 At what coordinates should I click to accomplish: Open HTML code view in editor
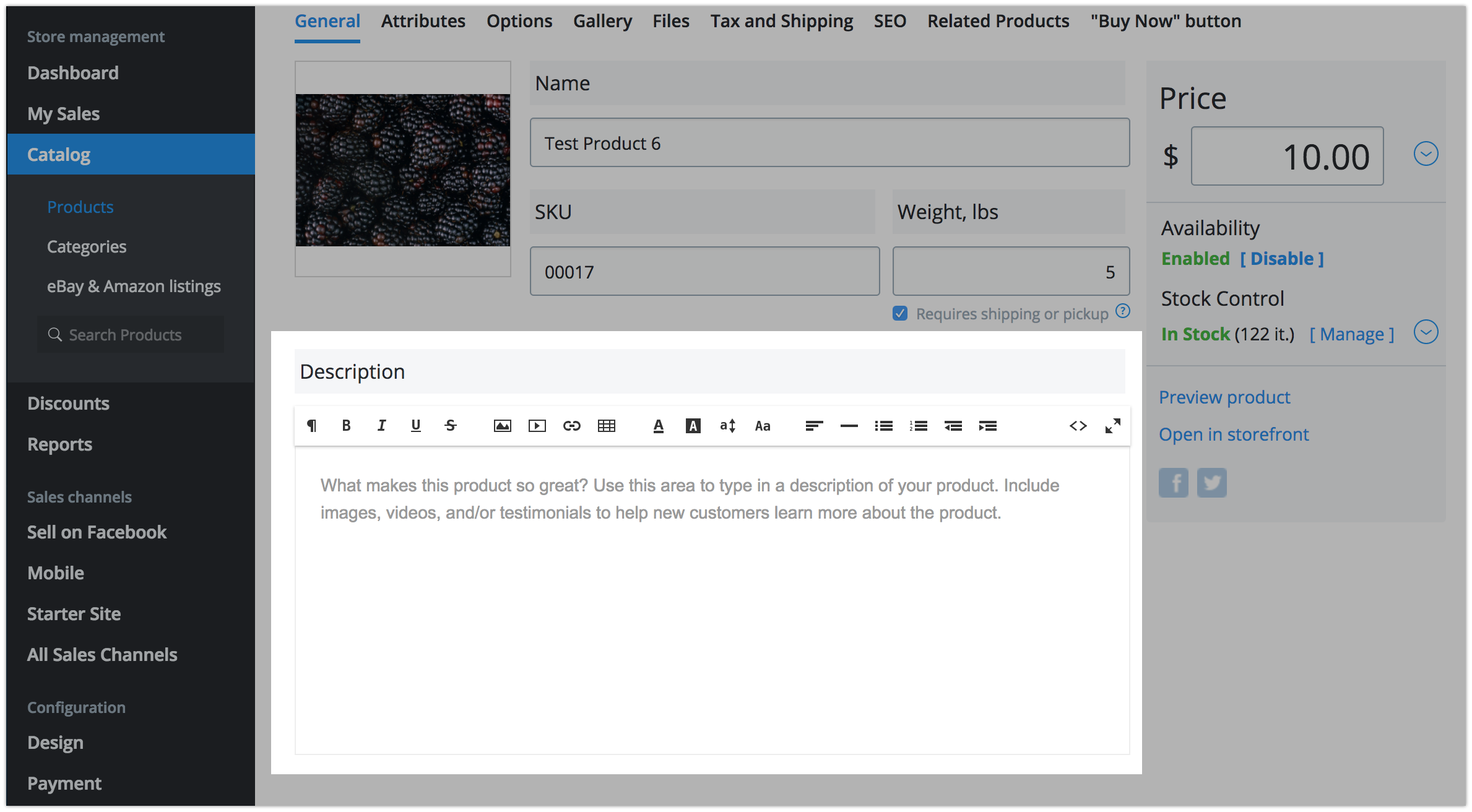[1078, 426]
